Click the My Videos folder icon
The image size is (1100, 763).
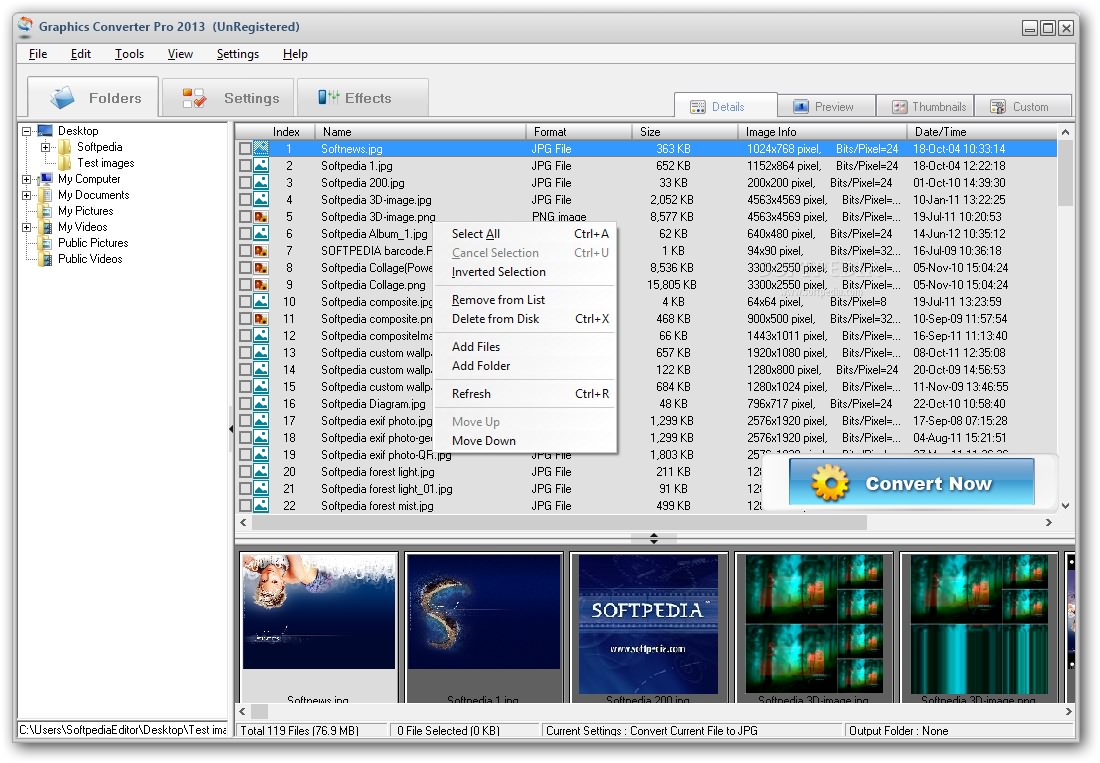pos(45,227)
